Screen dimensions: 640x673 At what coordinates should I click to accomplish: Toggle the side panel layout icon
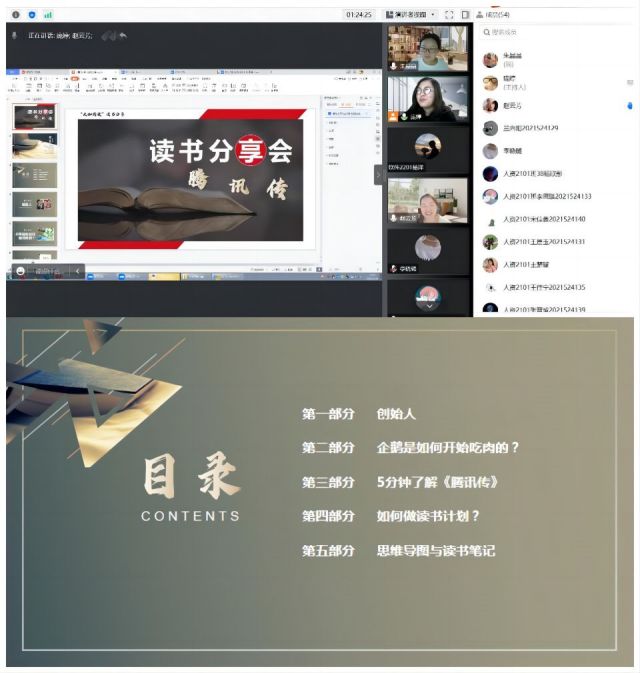(x=465, y=15)
